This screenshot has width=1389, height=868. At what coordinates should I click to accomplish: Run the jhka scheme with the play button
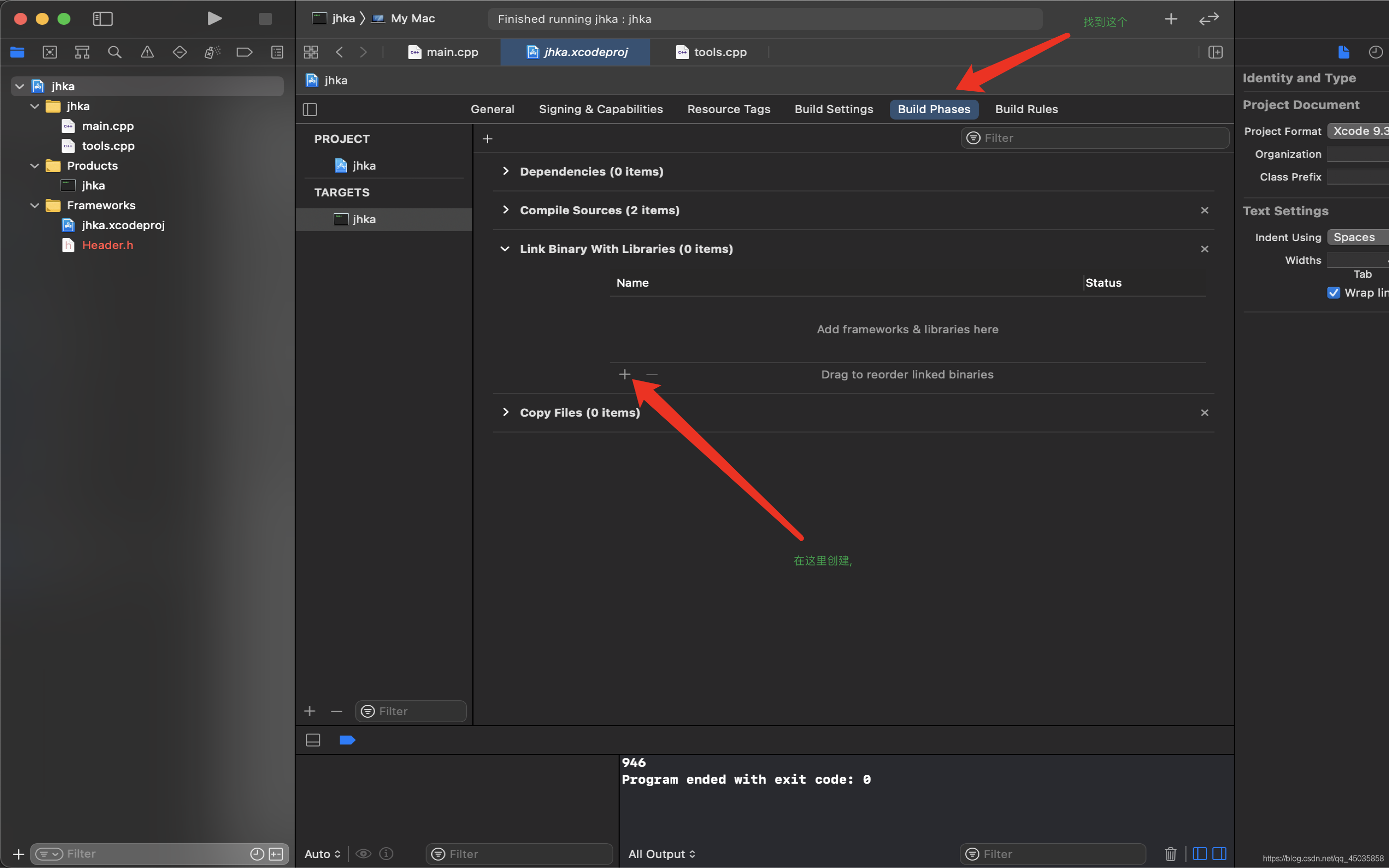(x=214, y=18)
